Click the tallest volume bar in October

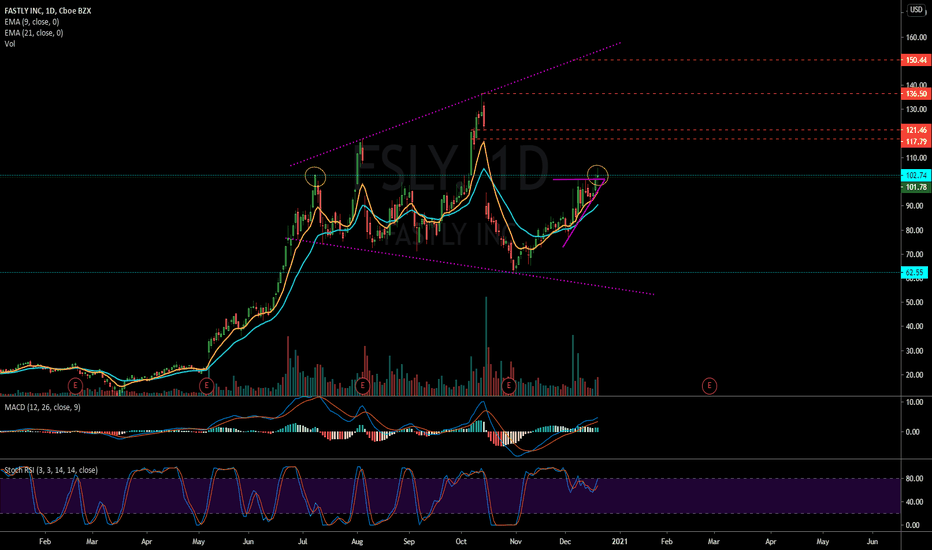tap(486, 346)
